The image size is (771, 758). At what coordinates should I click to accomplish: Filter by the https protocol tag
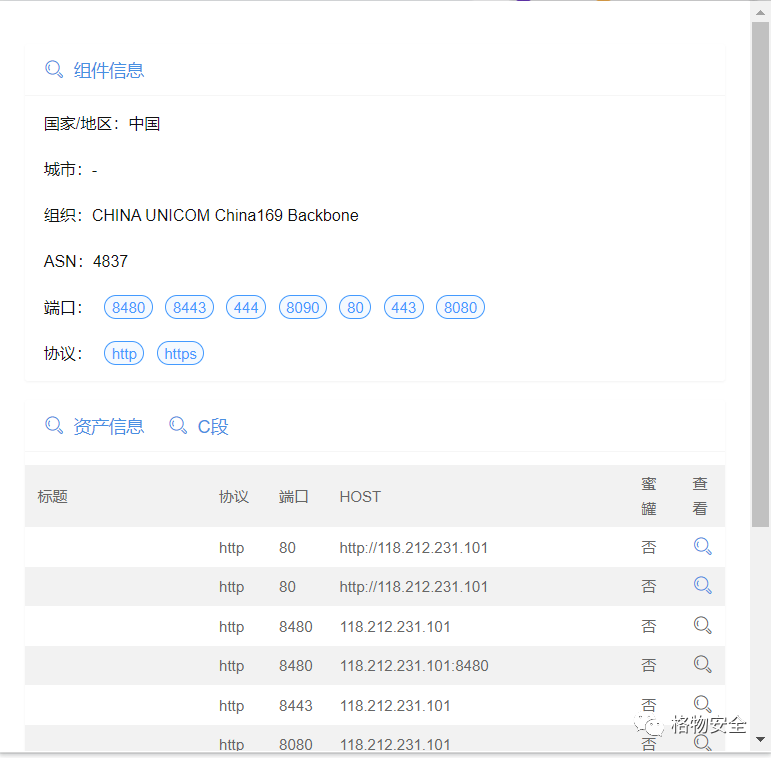[180, 353]
